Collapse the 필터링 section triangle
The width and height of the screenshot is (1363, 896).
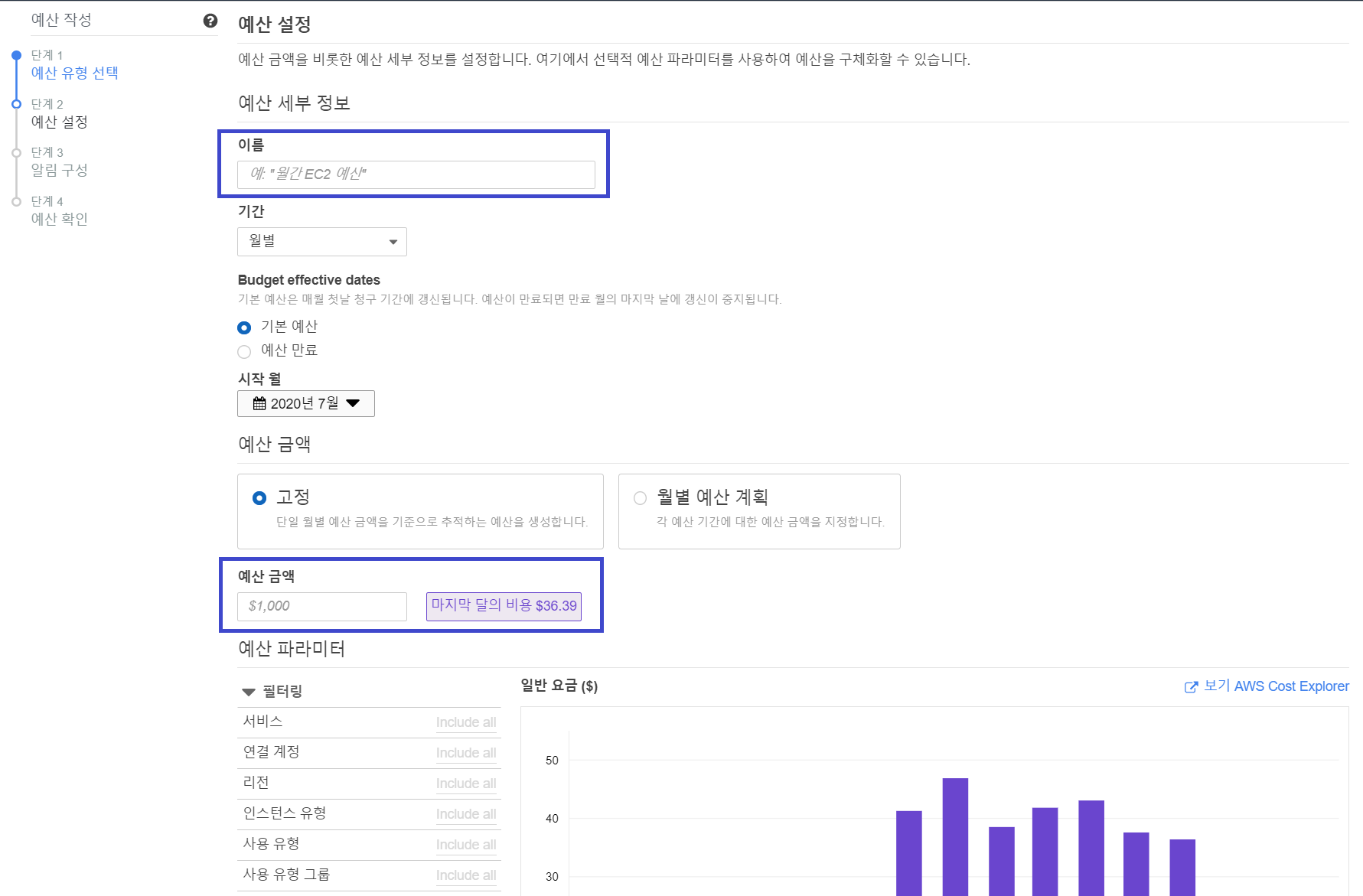tap(248, 692)
